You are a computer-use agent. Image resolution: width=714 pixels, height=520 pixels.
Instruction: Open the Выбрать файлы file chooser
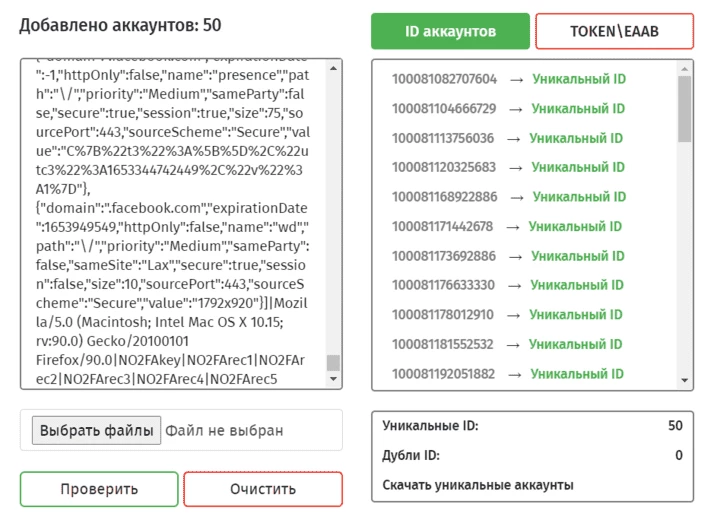point(96,430)
